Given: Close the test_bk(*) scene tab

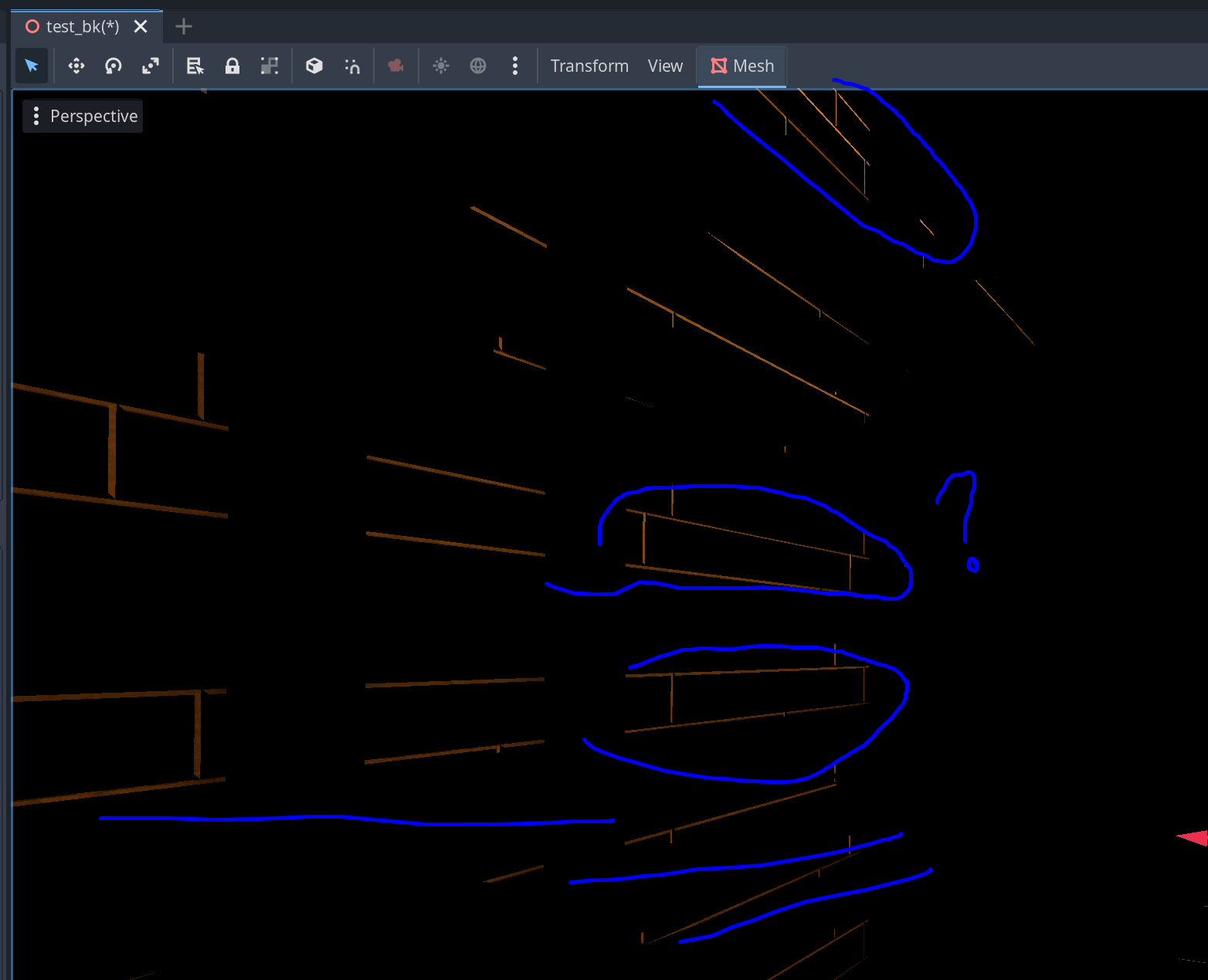Looking at the screenshot, I should click(x=141, y=26).
